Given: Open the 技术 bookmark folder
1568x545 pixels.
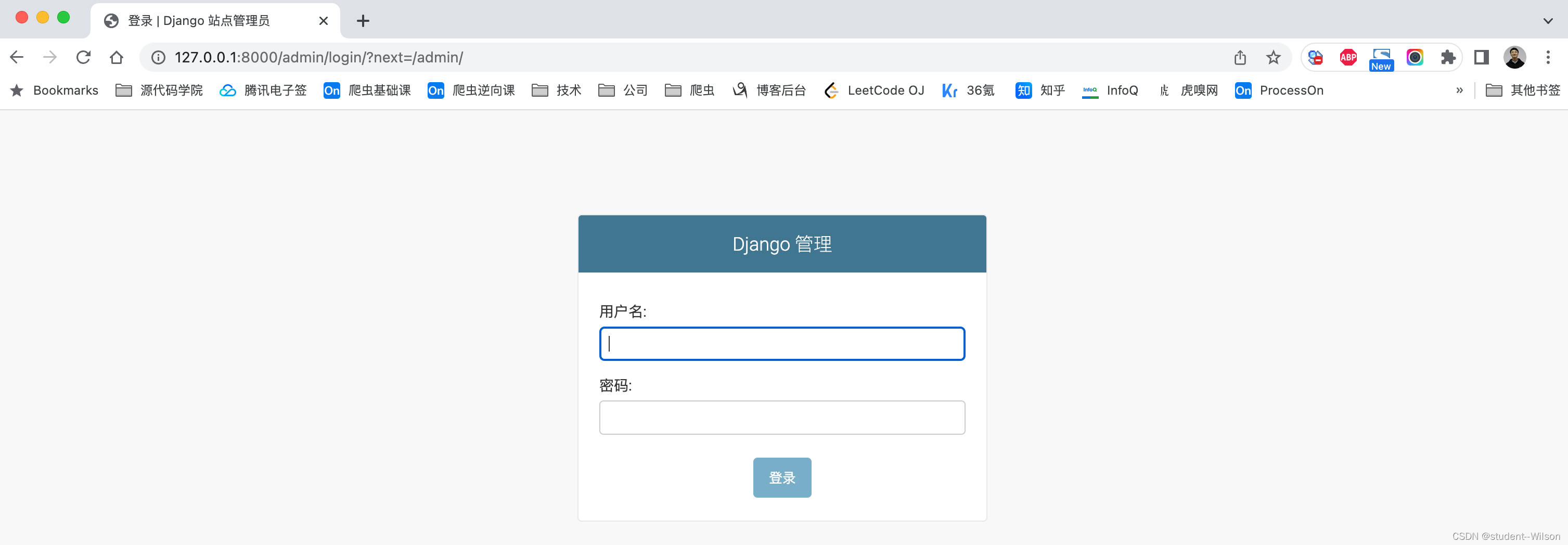Looking at the screenshot, I should pos(556,90).
